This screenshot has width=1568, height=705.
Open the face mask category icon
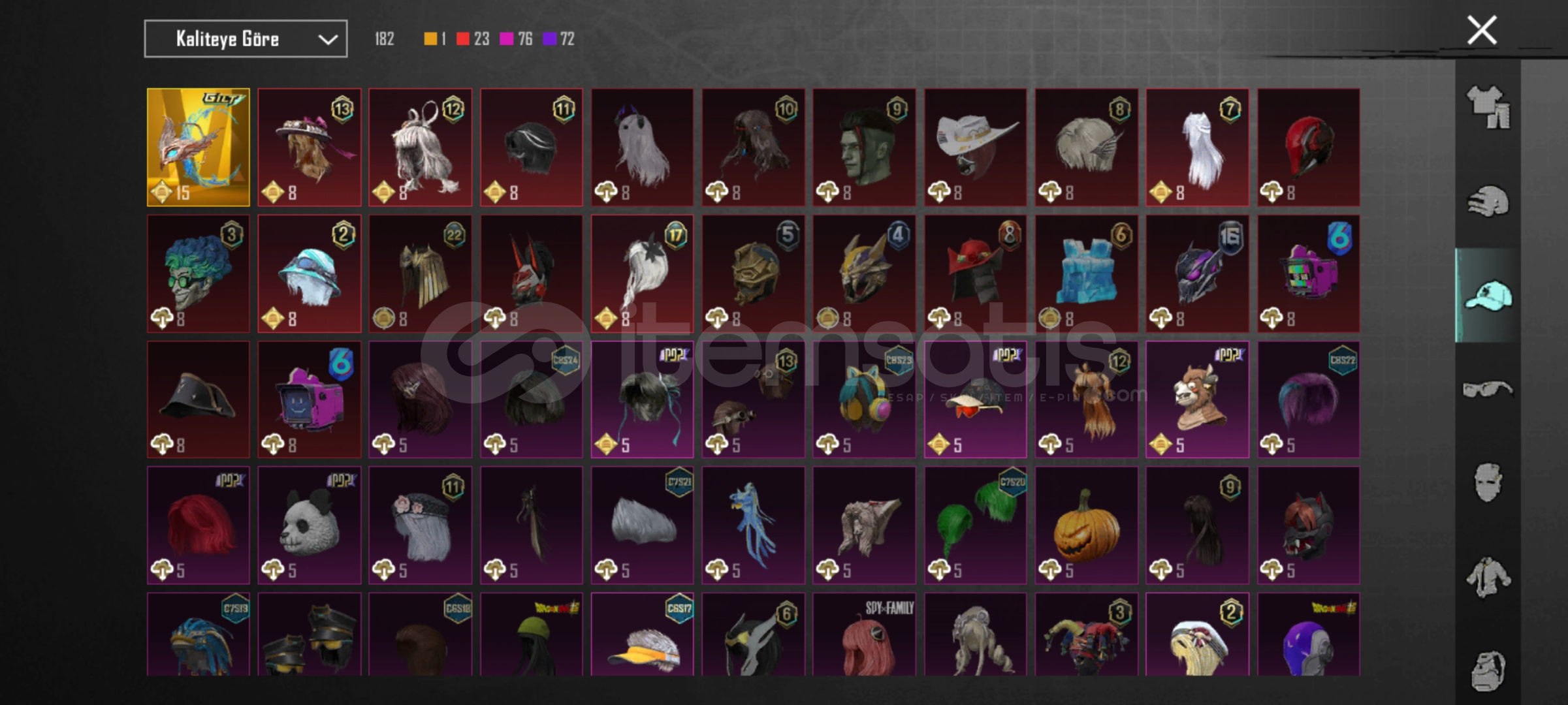point(1488,482)
